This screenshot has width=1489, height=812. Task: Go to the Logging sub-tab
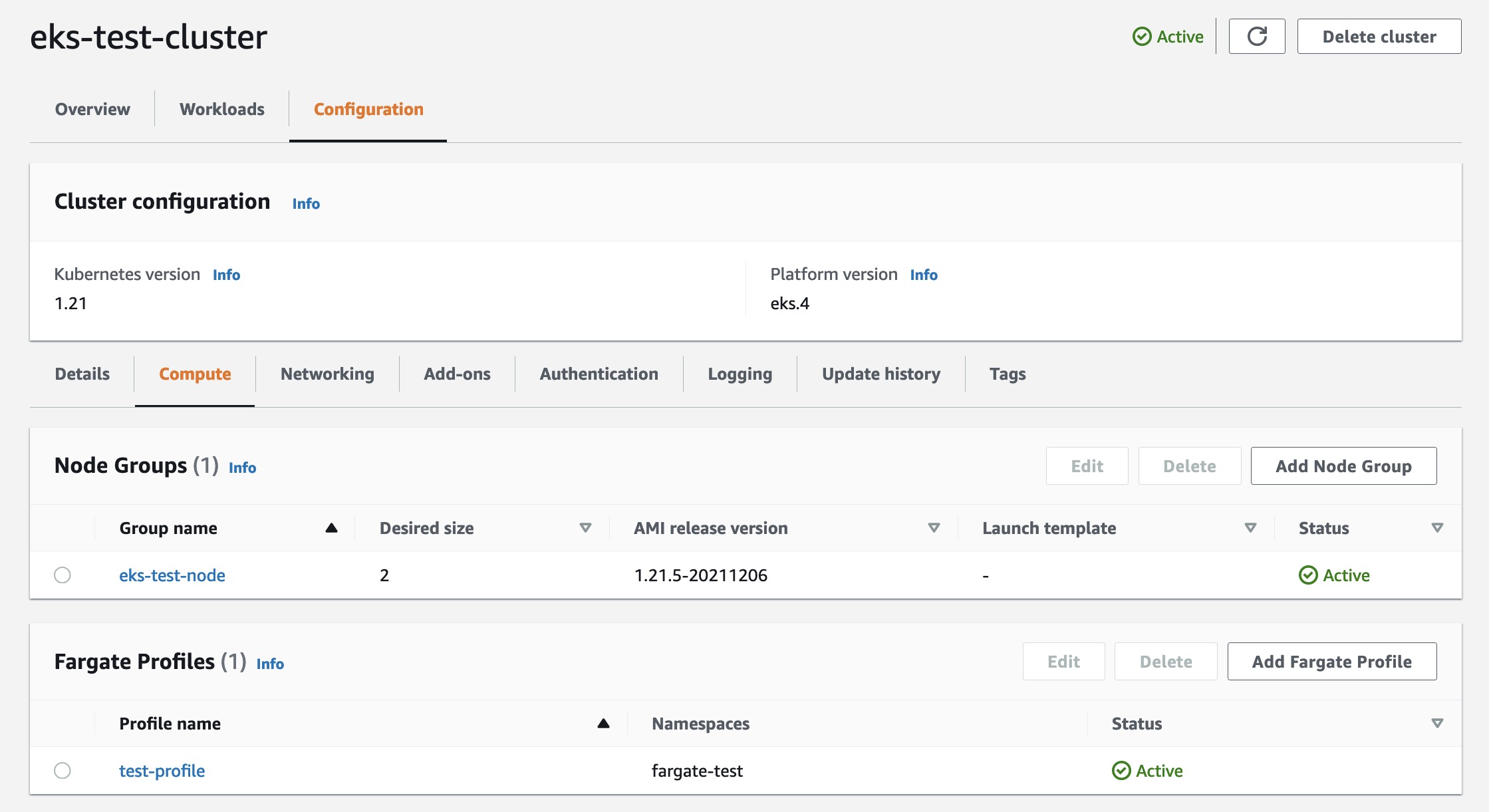(x=740, y=374)
